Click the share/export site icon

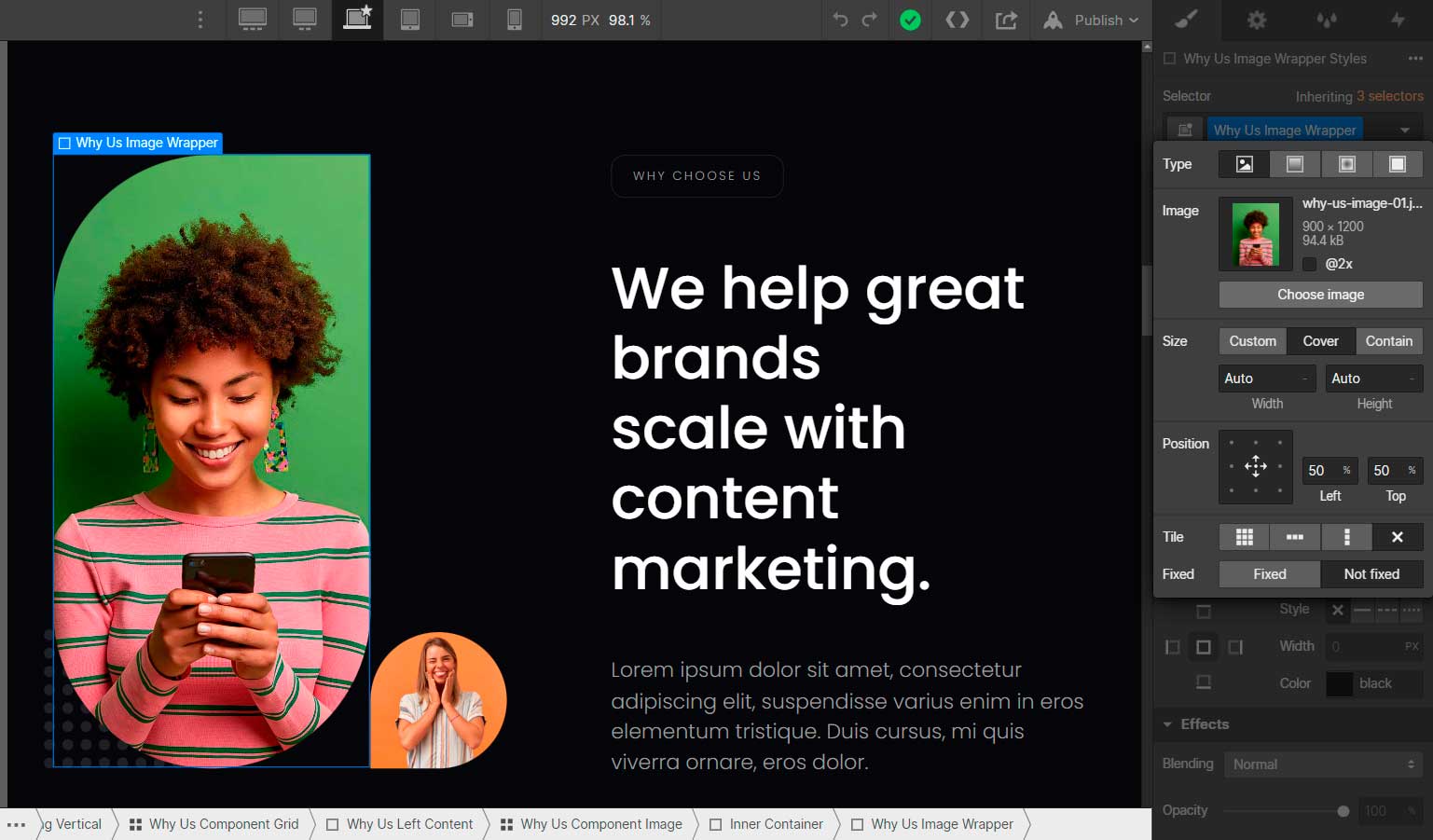[1006, 20]
